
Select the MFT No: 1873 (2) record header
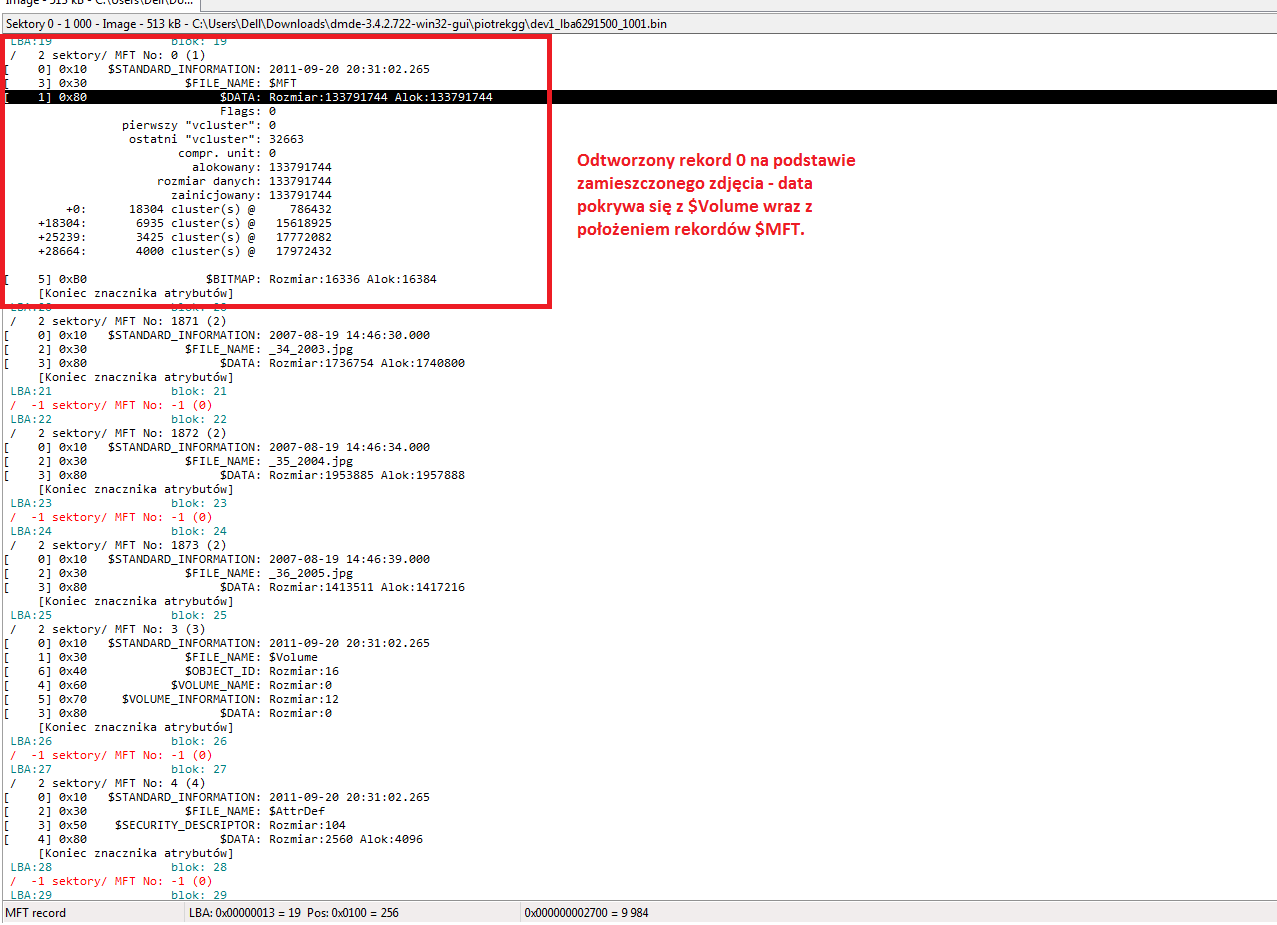(x=120, y=545)
